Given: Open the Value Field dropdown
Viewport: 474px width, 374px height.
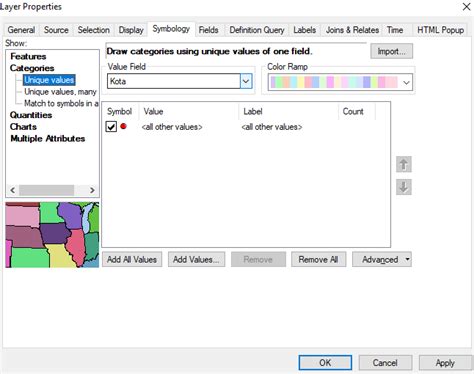Looking at the screenshot, I should click(x=246, y=81).
